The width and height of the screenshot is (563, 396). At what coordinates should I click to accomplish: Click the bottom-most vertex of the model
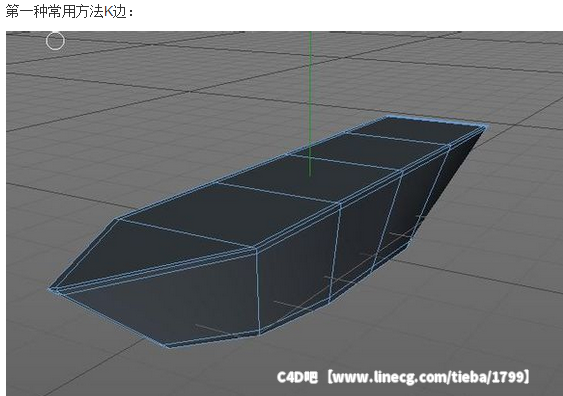pyautogui.click(x=168, y=346)
